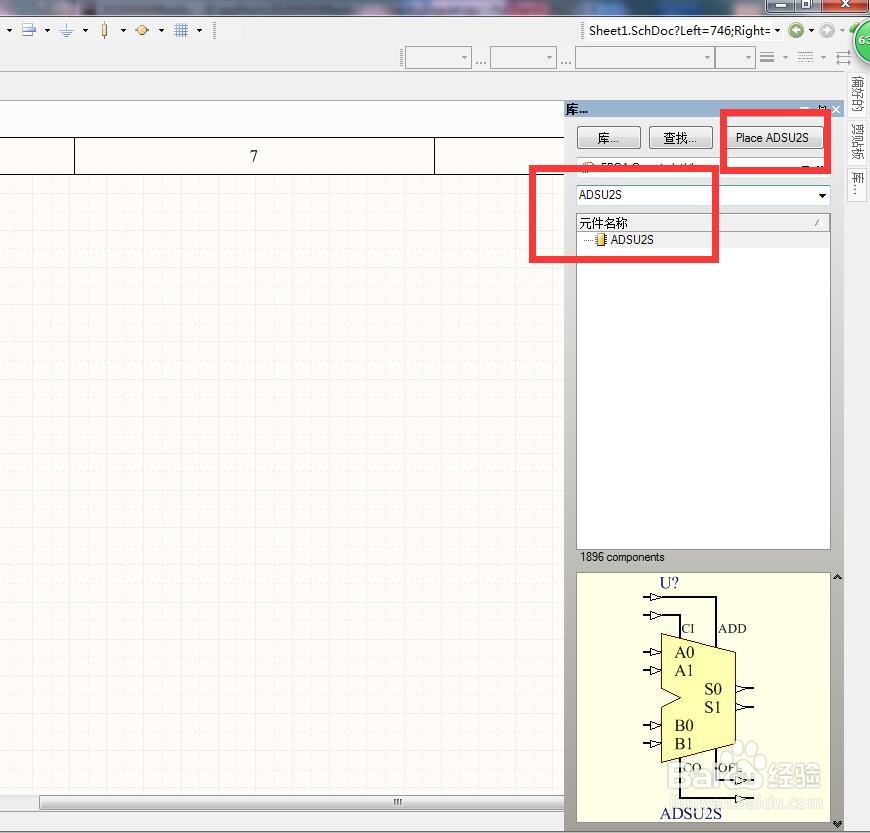Minimize the application window
The width and height of the screenshot is (870, 833).
(781, 5)
